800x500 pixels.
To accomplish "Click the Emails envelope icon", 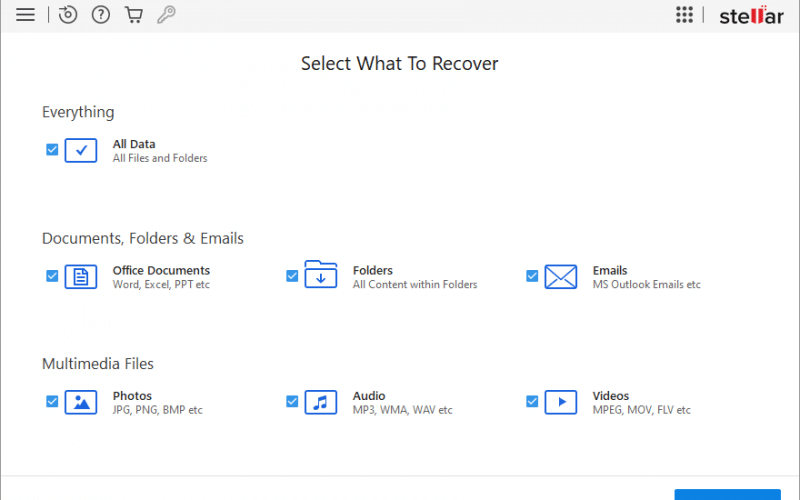I will click(x=561, y=277).
